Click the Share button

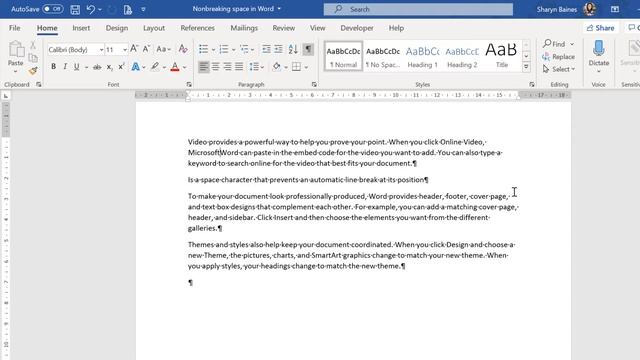pyautogui.click(x=600, y=28)
